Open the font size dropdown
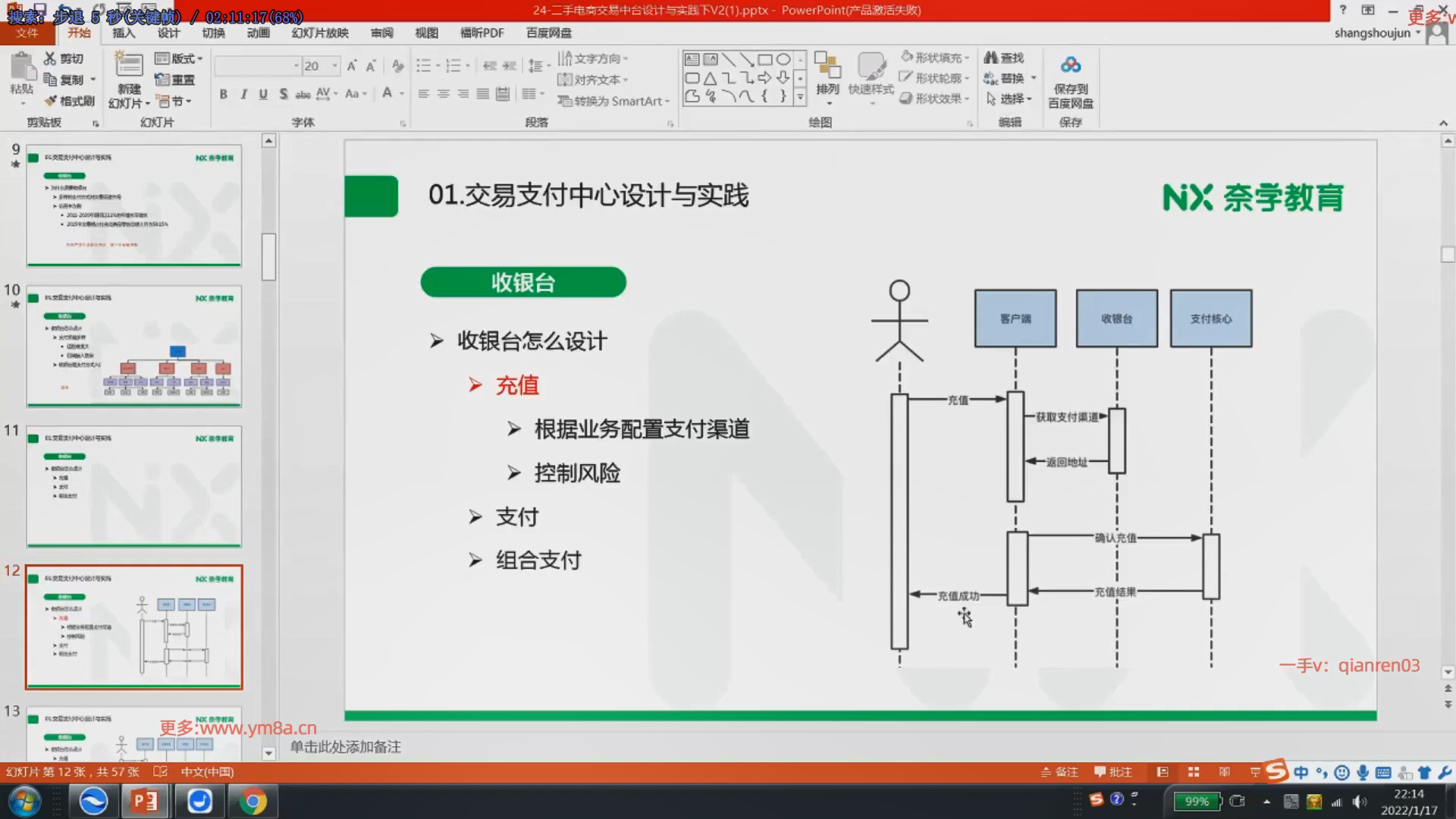The width and height of the screenshot is (1456, 819). click(x=334, y=66)
